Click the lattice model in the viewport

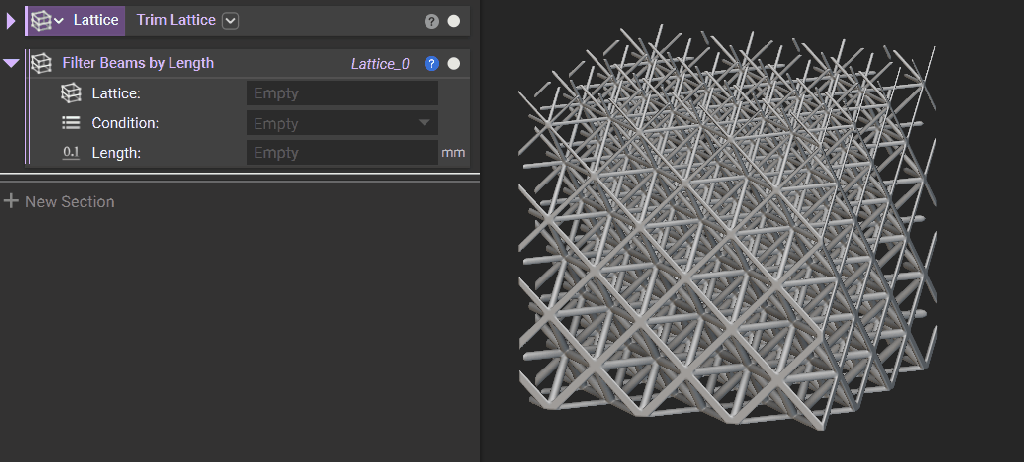click(x=726, y=229)
